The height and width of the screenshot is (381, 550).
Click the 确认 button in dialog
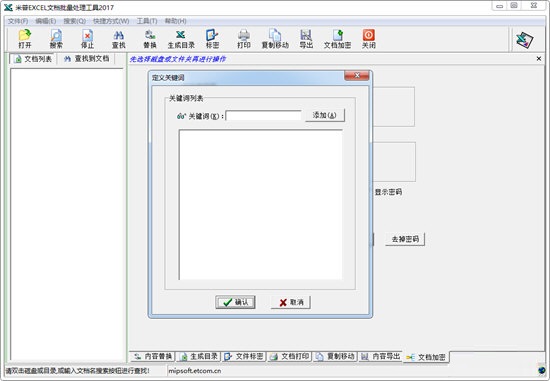point(235,302)
